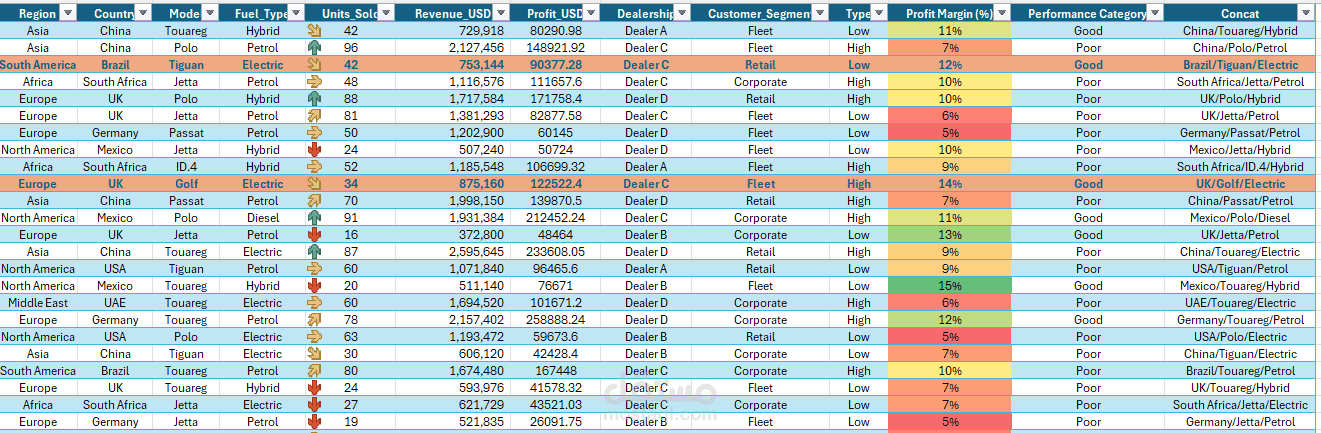Open the Fuel_Type column filter dropdown
The image size is (1321, 433).
pyautogui.click(x=295, y=14)
